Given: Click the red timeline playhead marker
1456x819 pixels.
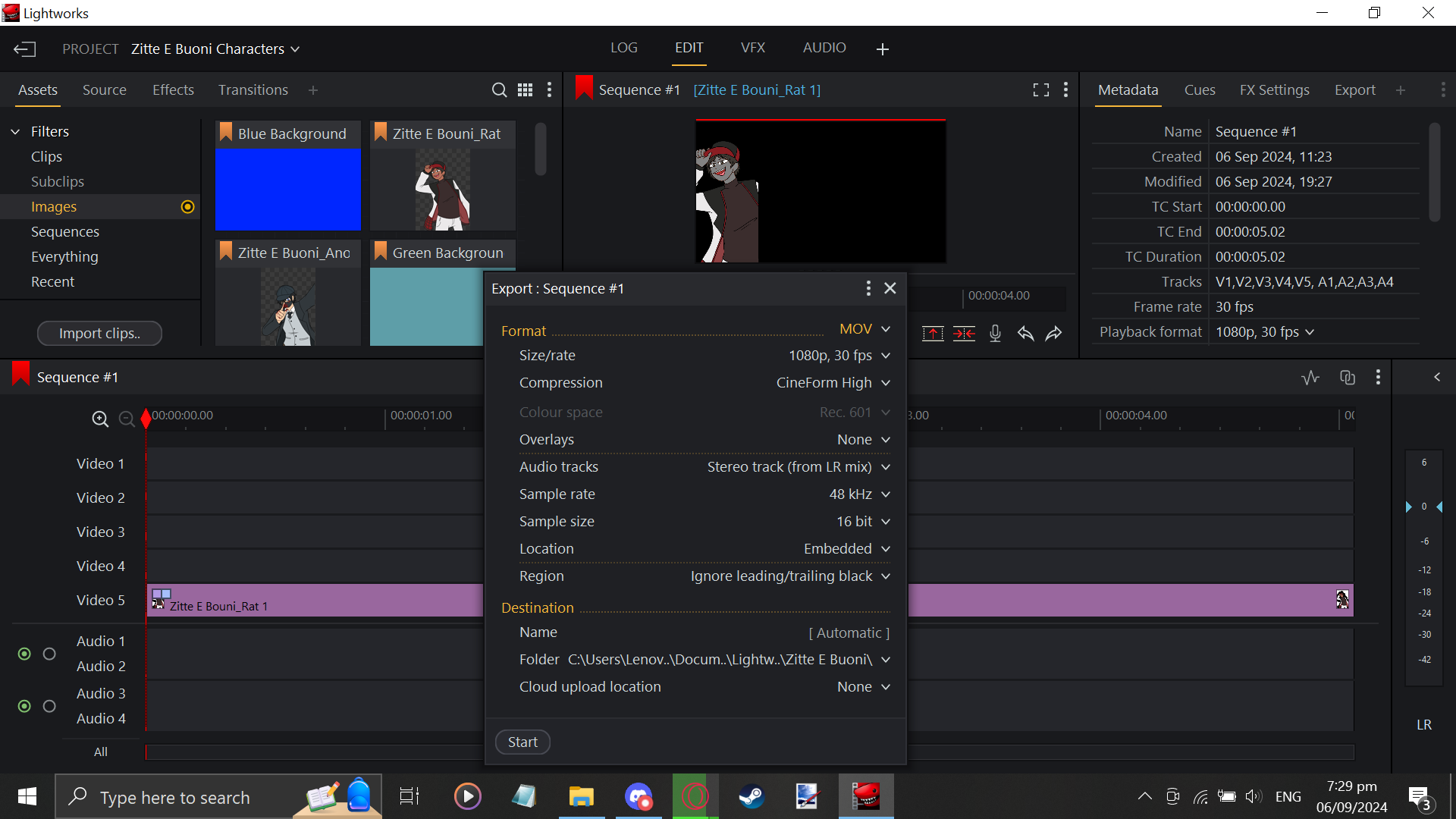Looking at the screenshot, I should (146, 419).
